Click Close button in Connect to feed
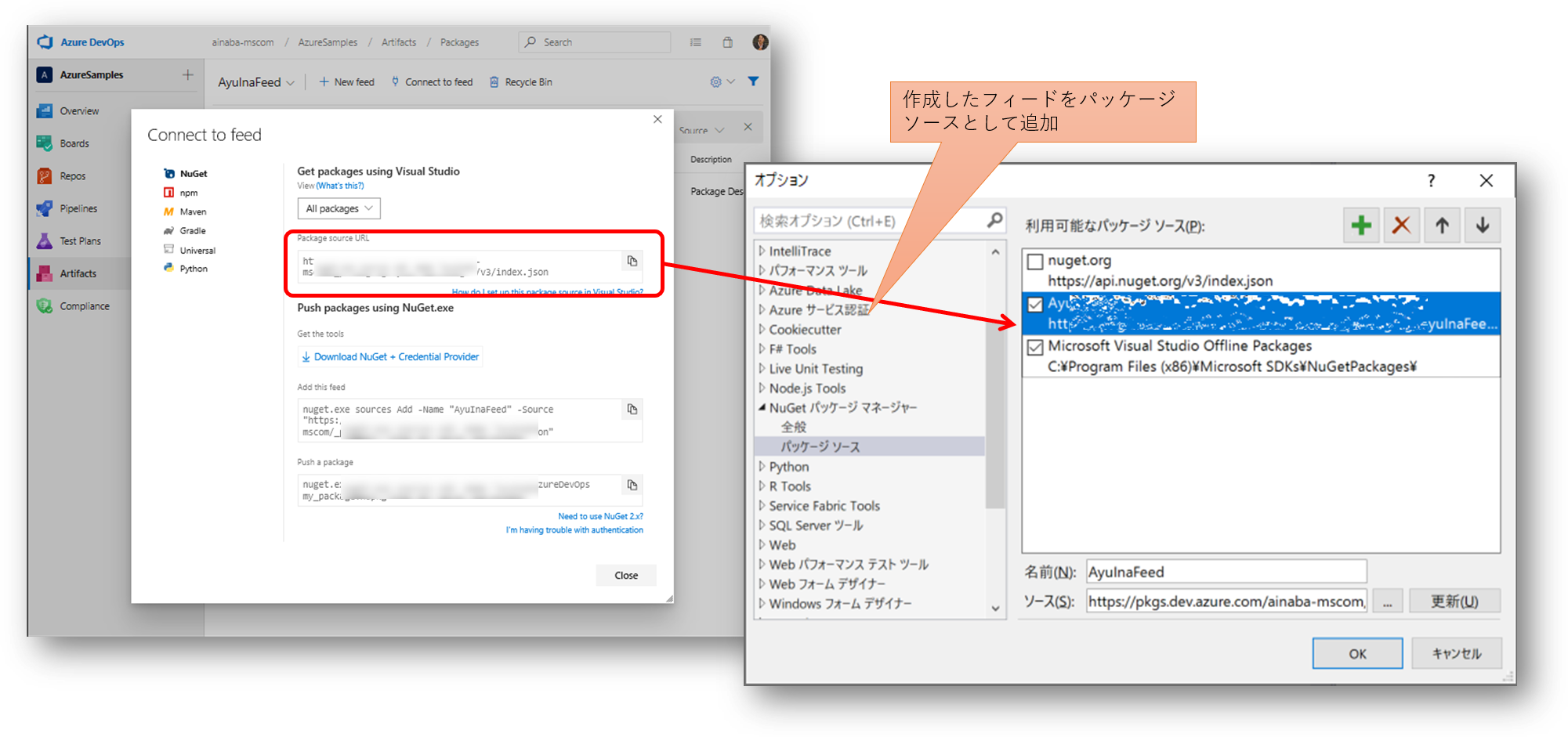This screenshot has width=1568, height=737. [626, 576]
